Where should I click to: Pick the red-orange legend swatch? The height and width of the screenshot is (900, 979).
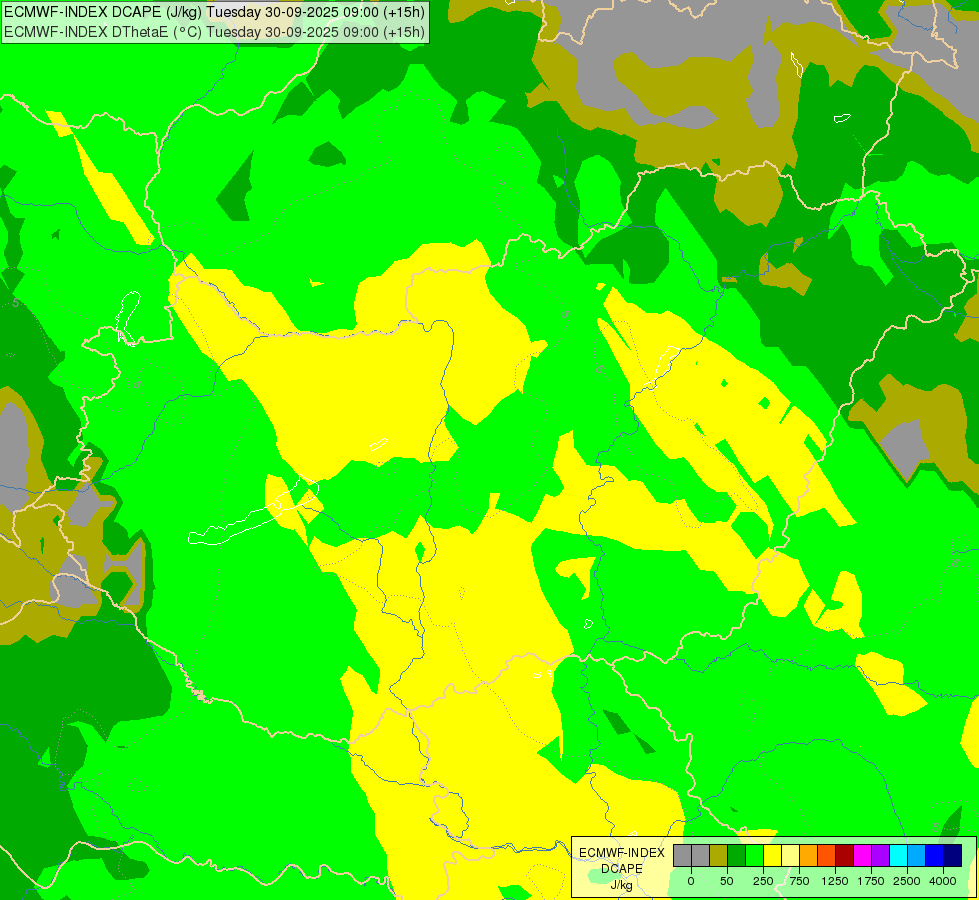click(827, 855)
